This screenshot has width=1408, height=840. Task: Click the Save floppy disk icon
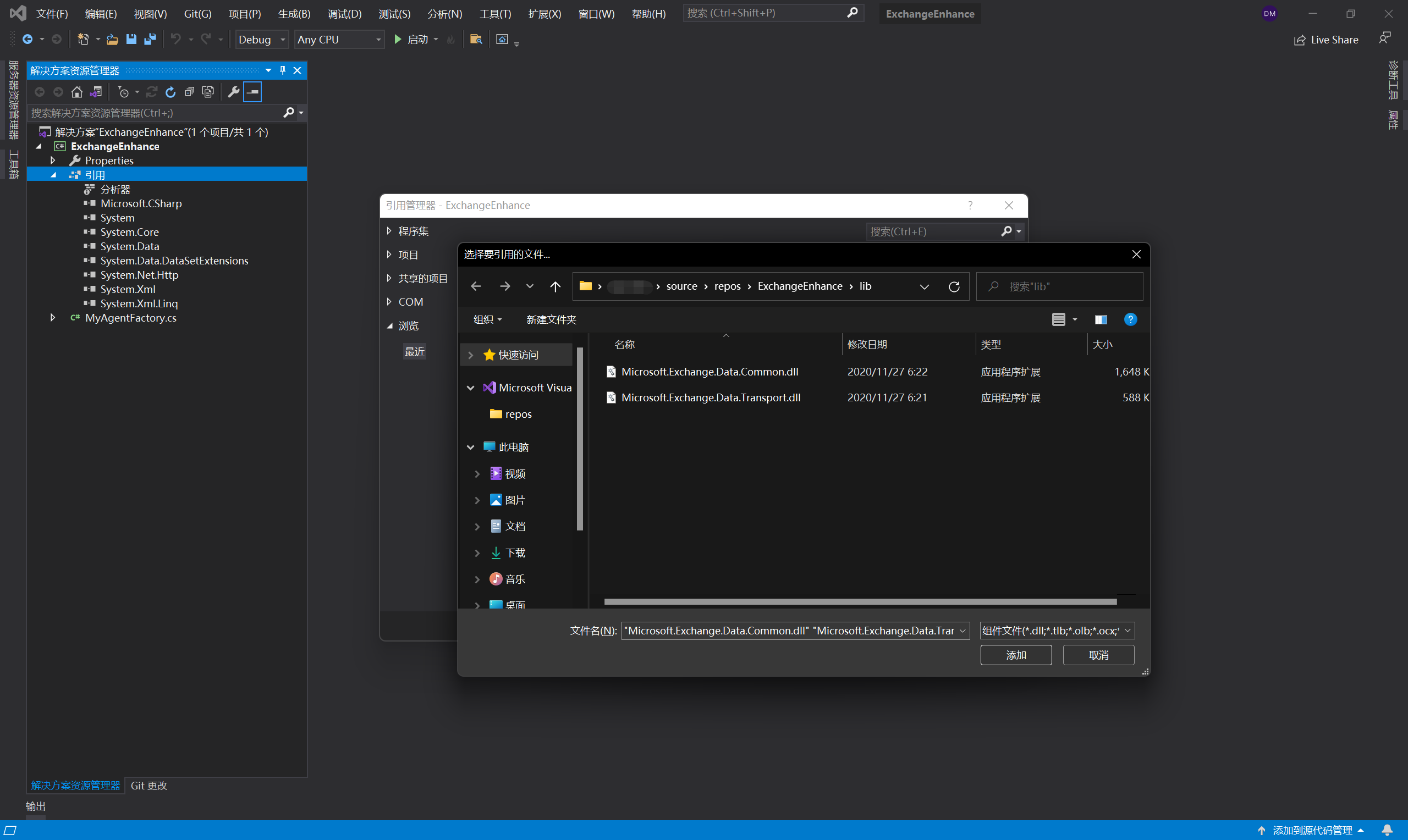coord(131,39)
